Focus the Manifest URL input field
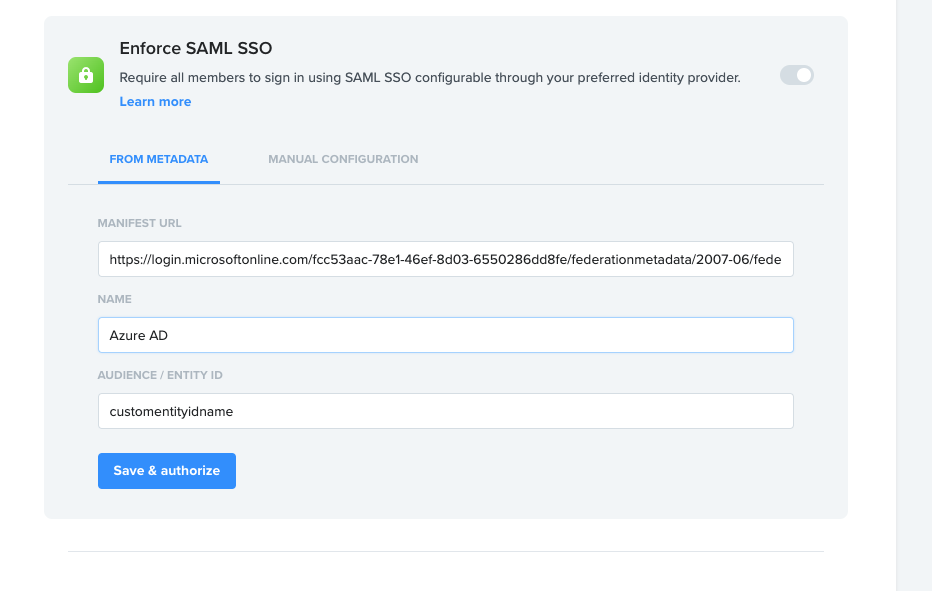This screenshot has width=932, height=591. click(x=445, y=259)
